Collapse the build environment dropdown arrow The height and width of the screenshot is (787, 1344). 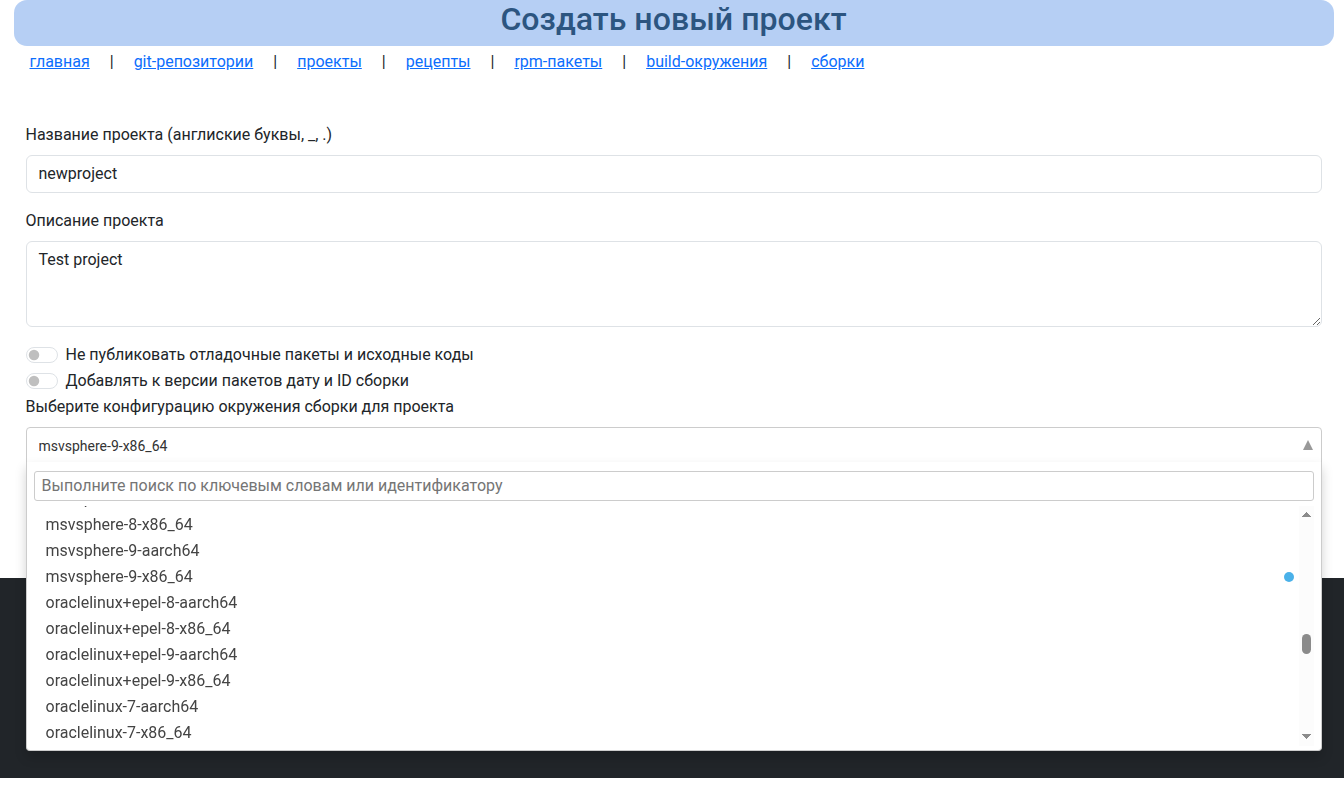tap(1306, 445)
